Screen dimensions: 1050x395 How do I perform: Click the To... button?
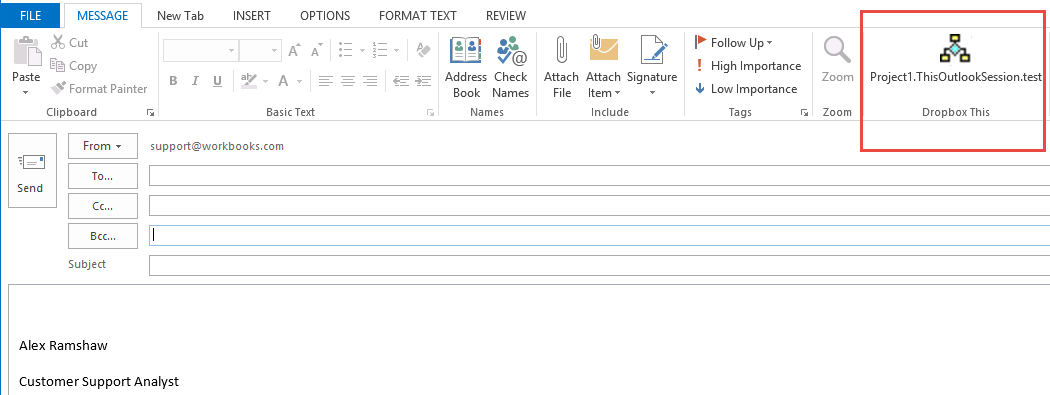102,176
